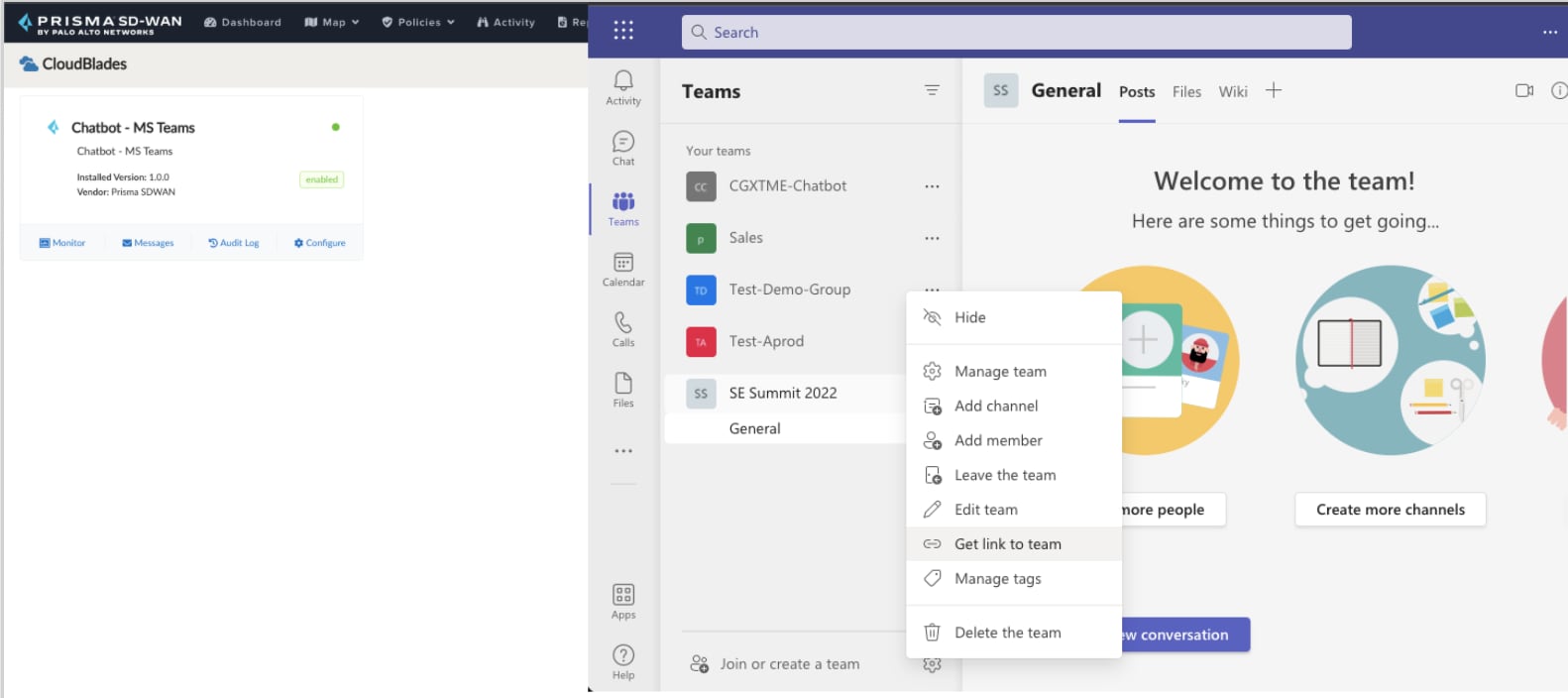Focus the Teams Search field
This screenshot has width=1568, height=698.
[1017, 32]
